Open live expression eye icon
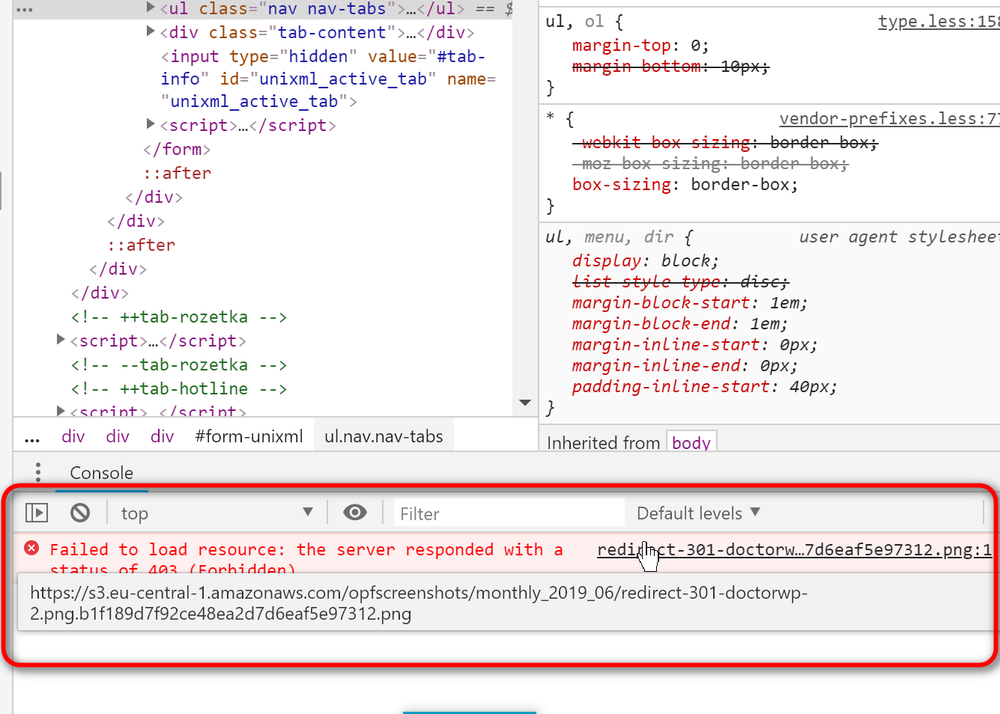This screenshot has height=714, width=1000. click(355, 513)
